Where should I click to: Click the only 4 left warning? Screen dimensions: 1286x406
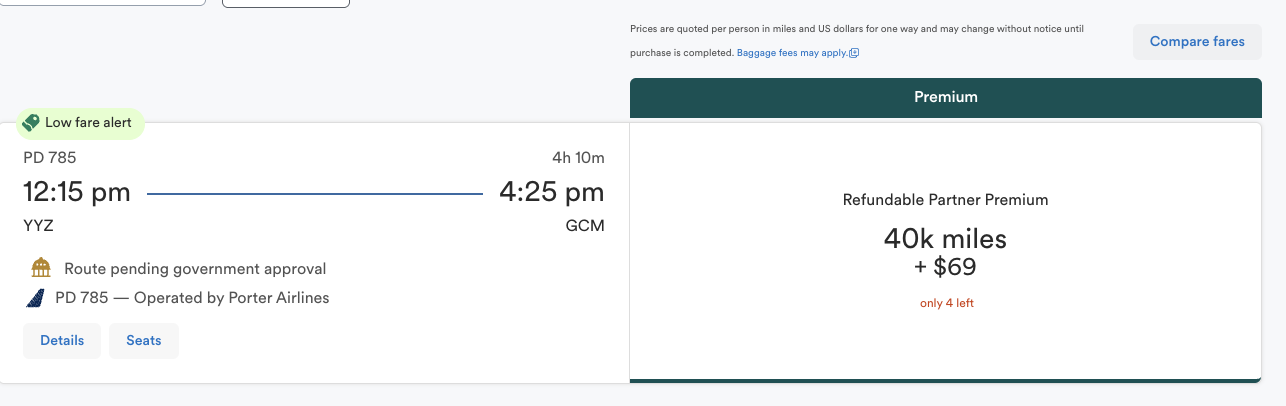946,303
